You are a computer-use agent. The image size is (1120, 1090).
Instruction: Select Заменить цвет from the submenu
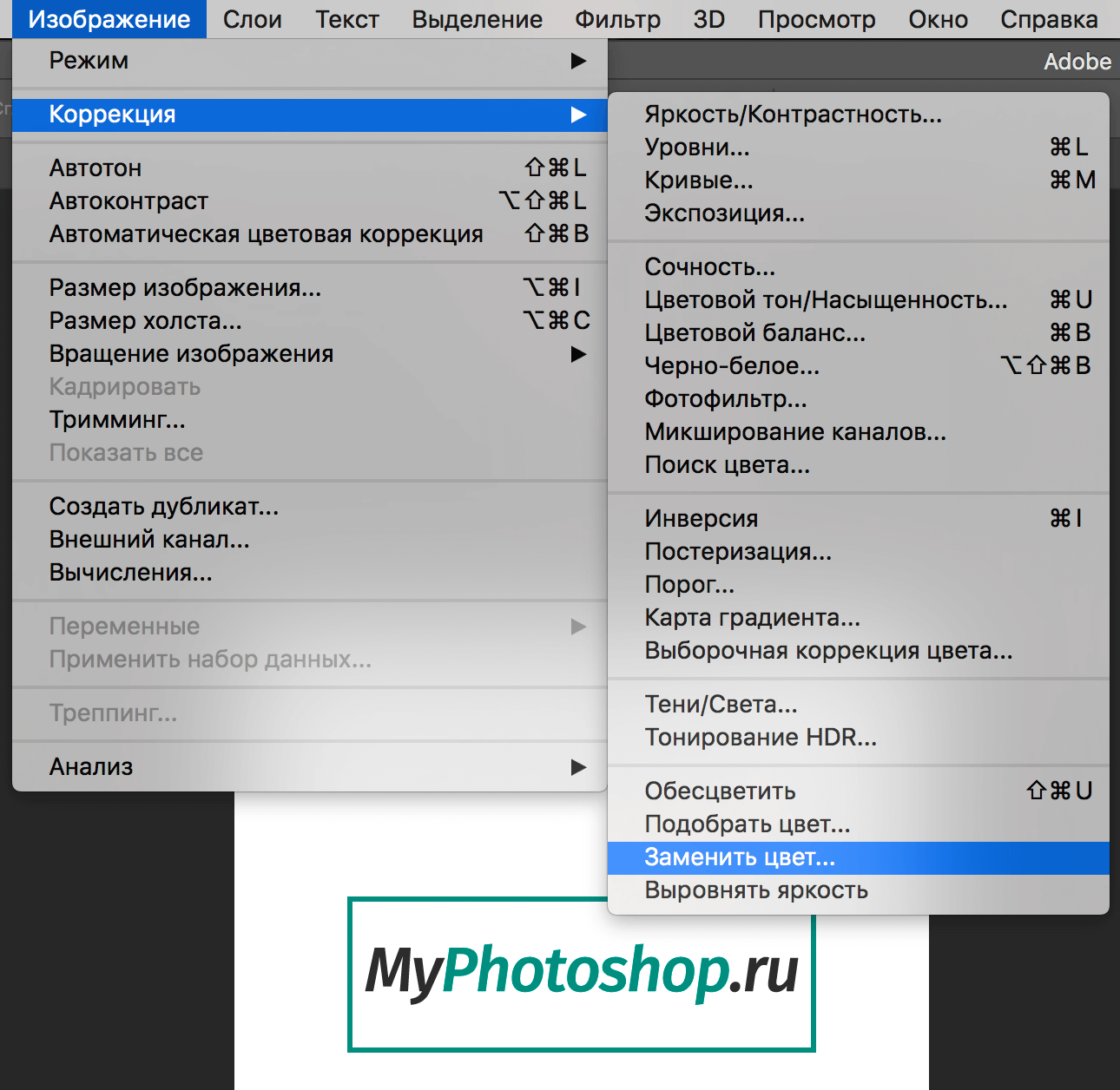[740, 857]
